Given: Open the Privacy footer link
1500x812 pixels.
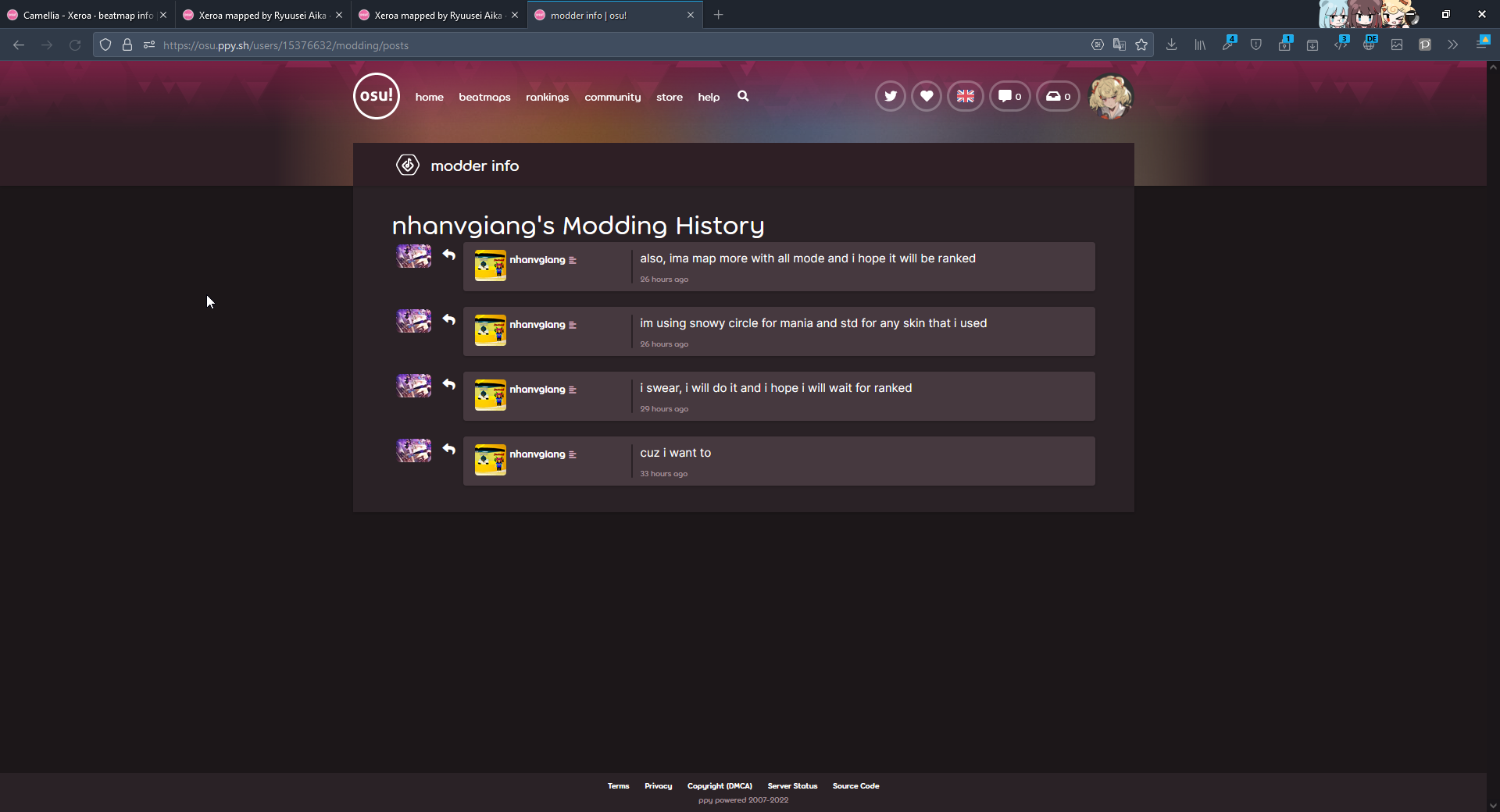Looking at the screenshot, I should point(658,786).
